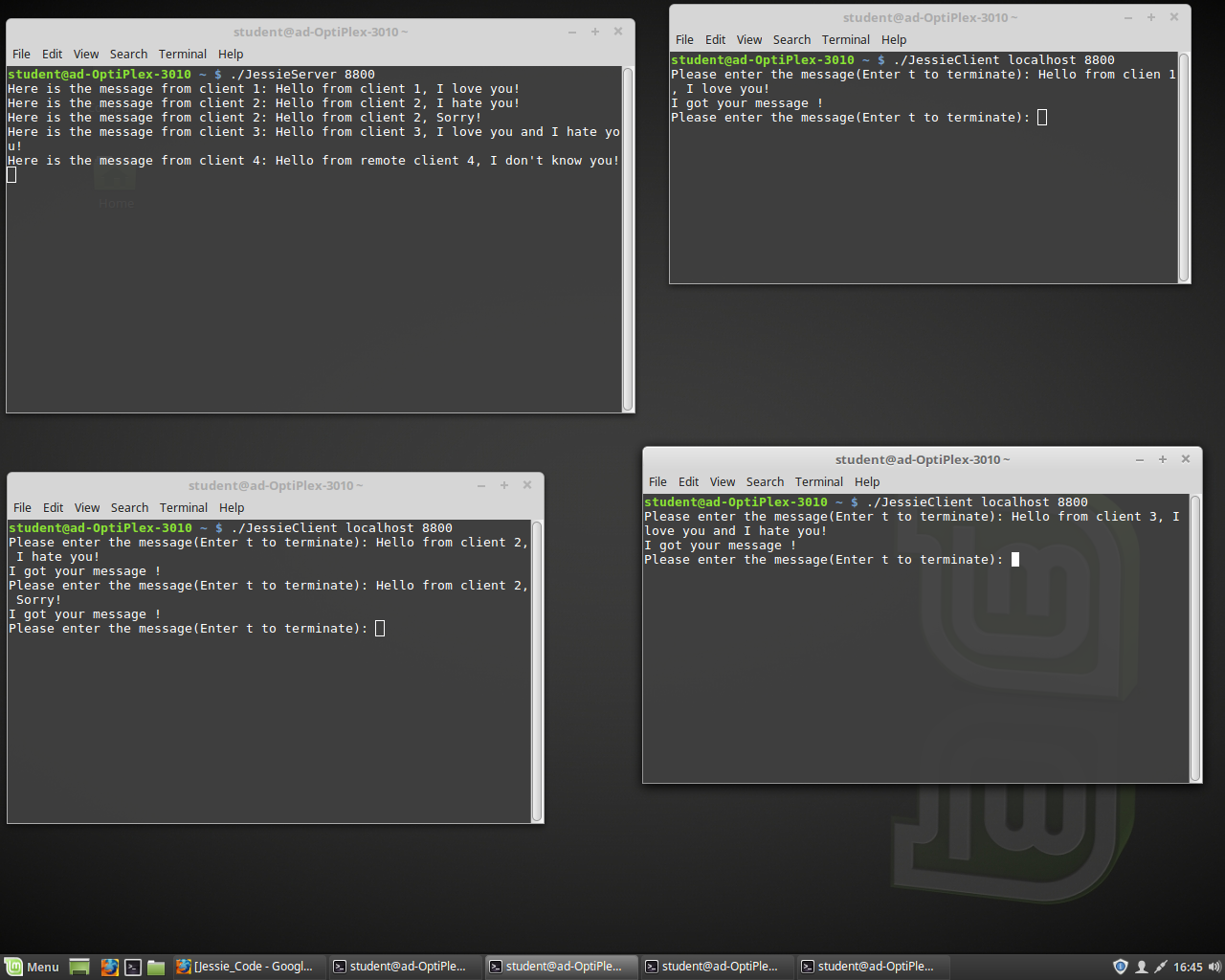Click the message input prompt in client 3 terminal
This screenshot has width=1225, height=980.
[1015, 559]
